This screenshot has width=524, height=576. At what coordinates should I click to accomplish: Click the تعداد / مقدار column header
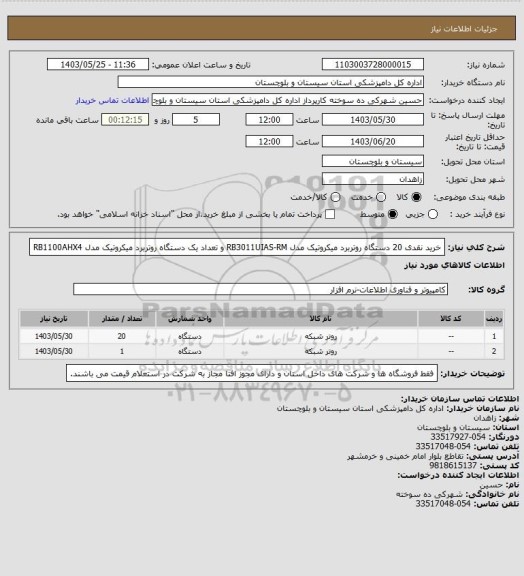(122, 318)
